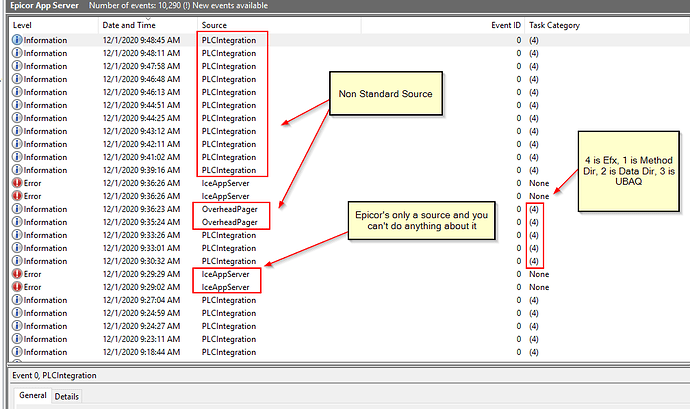Click task category (4) at 9:36:23 AM
The image size is (690, 409).
tap(534, 209)
